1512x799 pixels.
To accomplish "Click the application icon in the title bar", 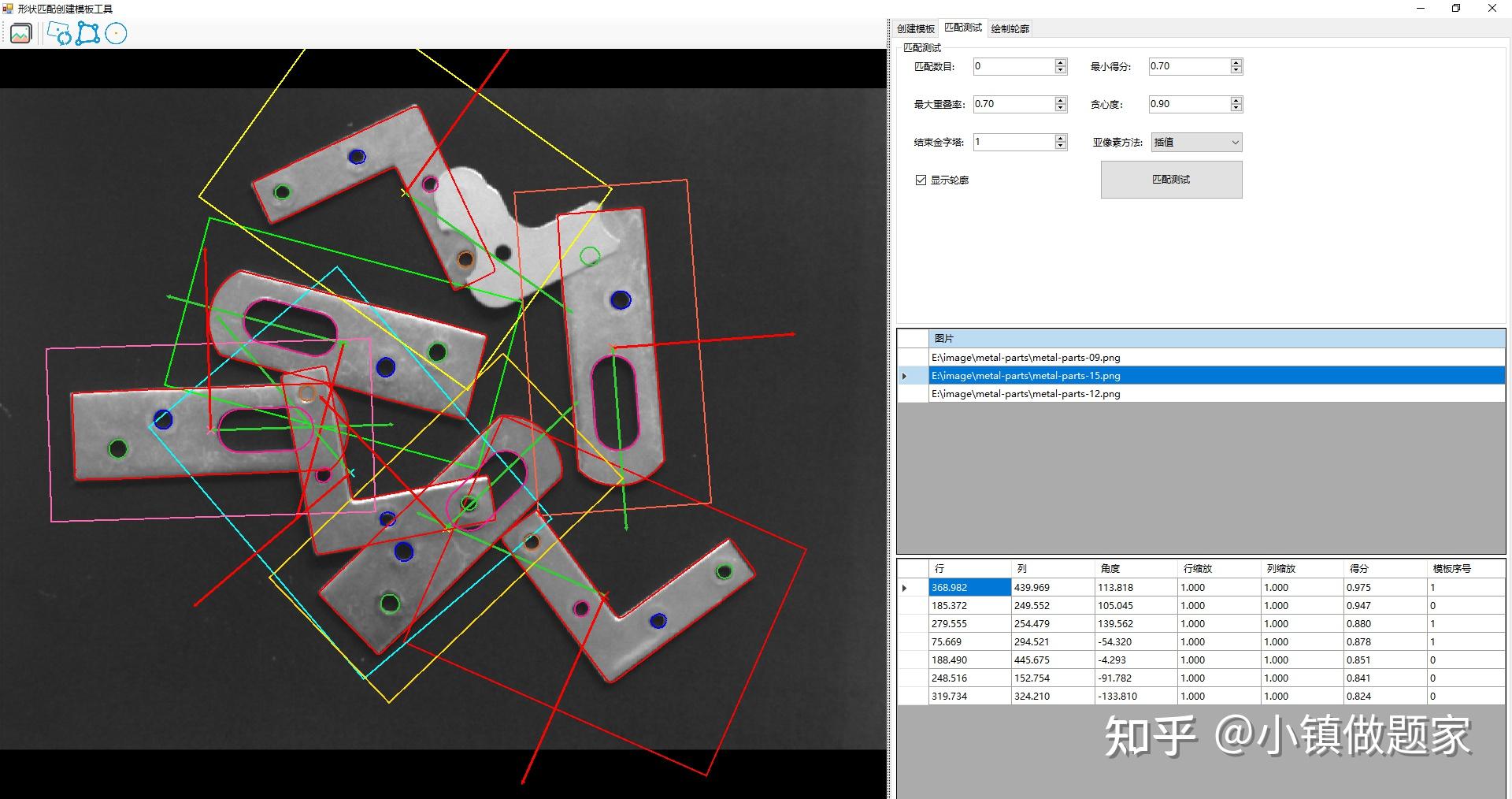I will (8, 8).
